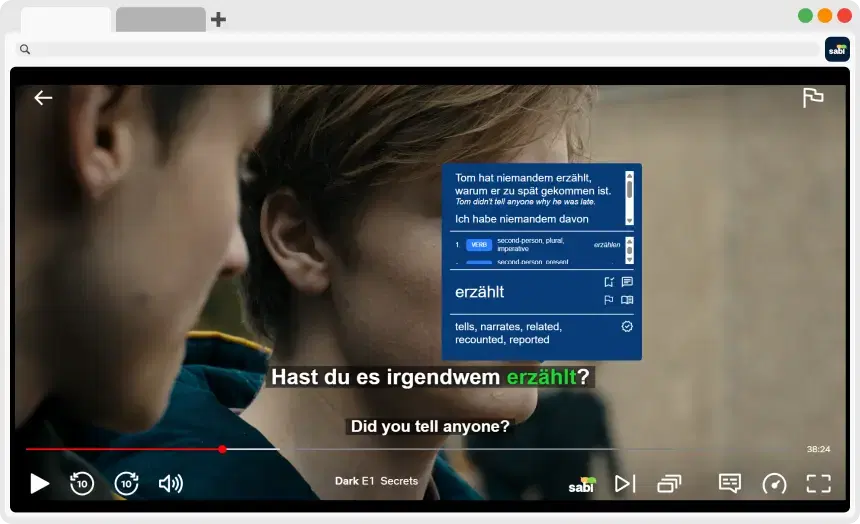Click the VERB tag in the popup
The image size is (860, 524).
click(479, 245)
